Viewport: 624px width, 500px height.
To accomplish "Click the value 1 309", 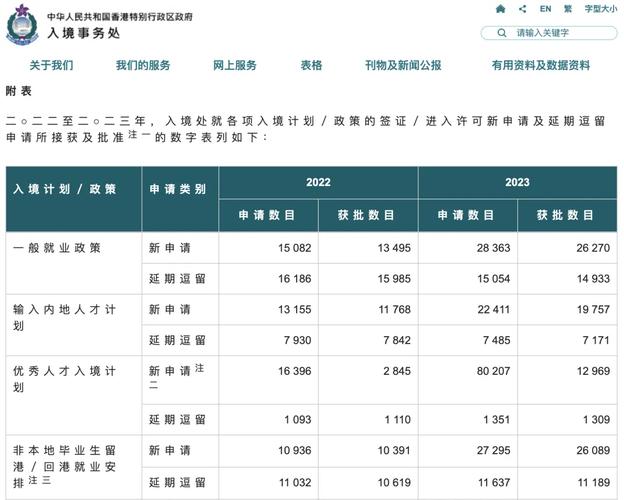I will pos(597,420).
